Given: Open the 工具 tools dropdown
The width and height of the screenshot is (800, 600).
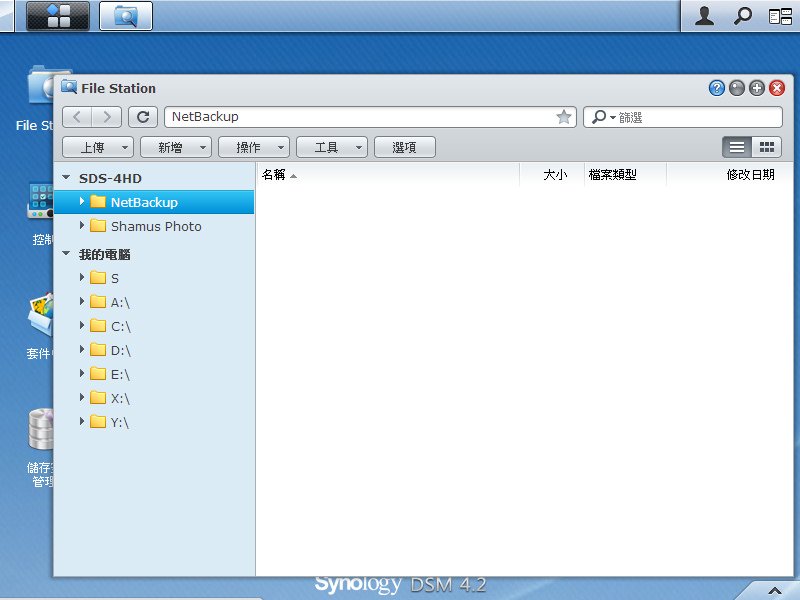Looking at the screenshot, I should [332, 147].
